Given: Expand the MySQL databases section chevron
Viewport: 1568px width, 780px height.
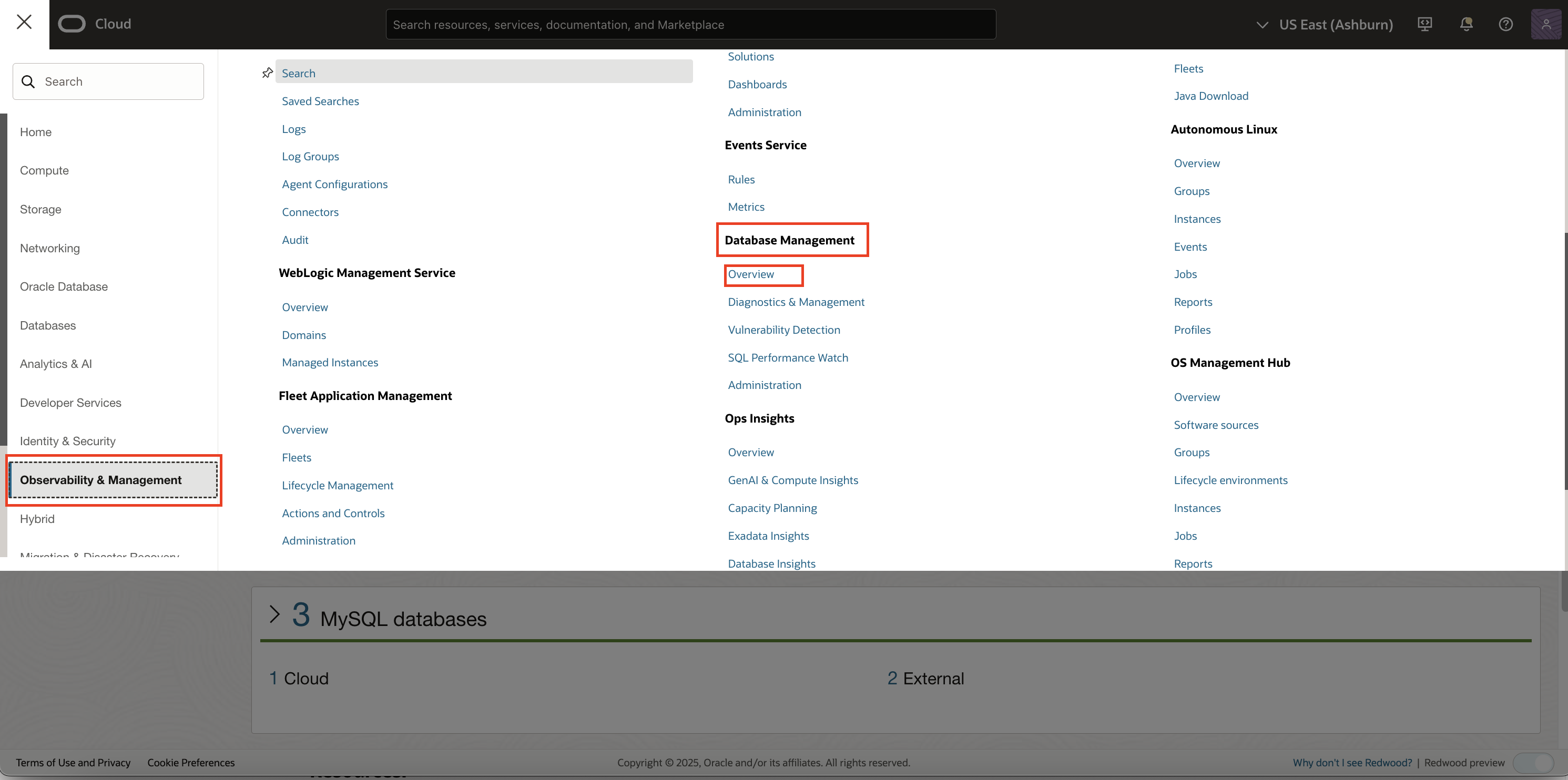Looking at the screenshot, I should pos(274,614).
